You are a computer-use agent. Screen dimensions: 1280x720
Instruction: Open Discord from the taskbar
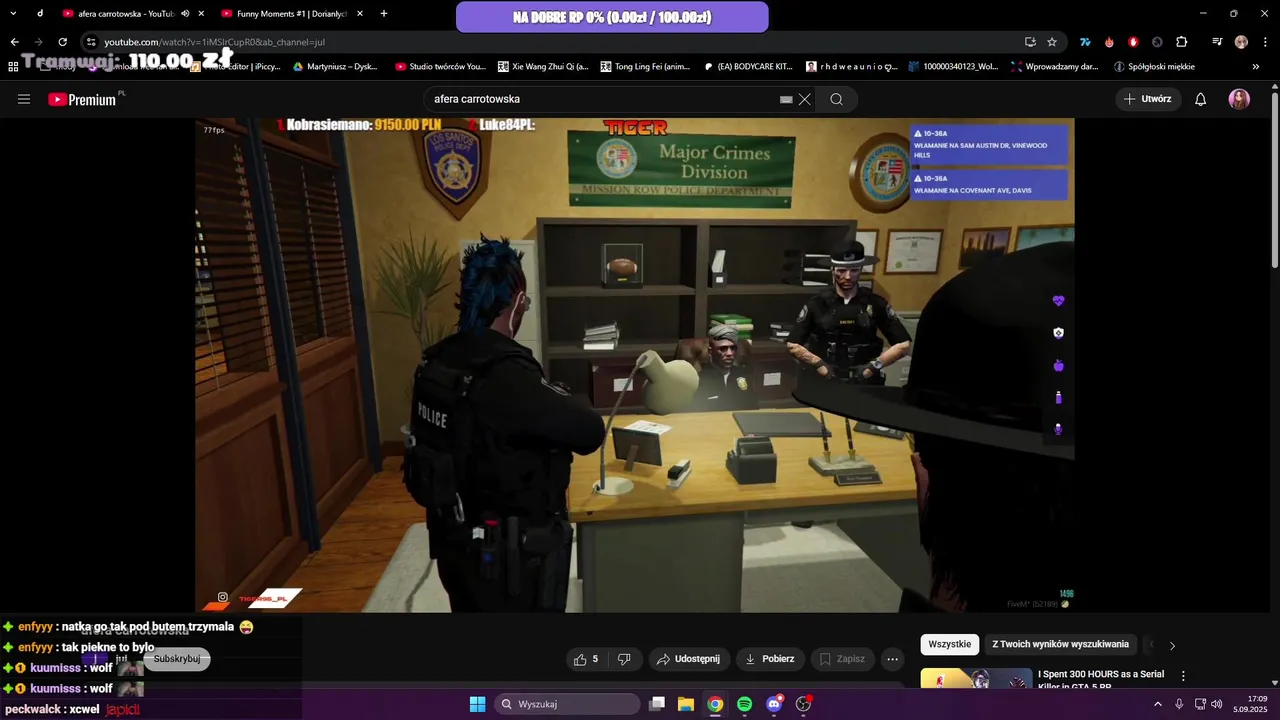[x=774, y=704]
